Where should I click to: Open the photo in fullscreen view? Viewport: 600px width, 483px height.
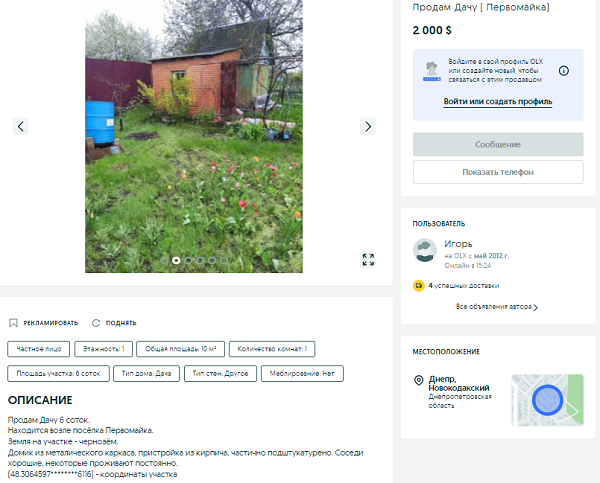(x=368, y=259)
